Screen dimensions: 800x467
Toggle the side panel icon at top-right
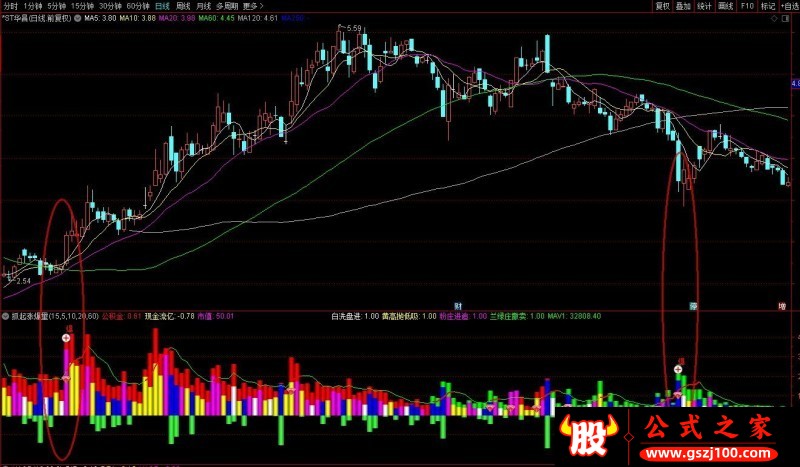tap(786, 18)
